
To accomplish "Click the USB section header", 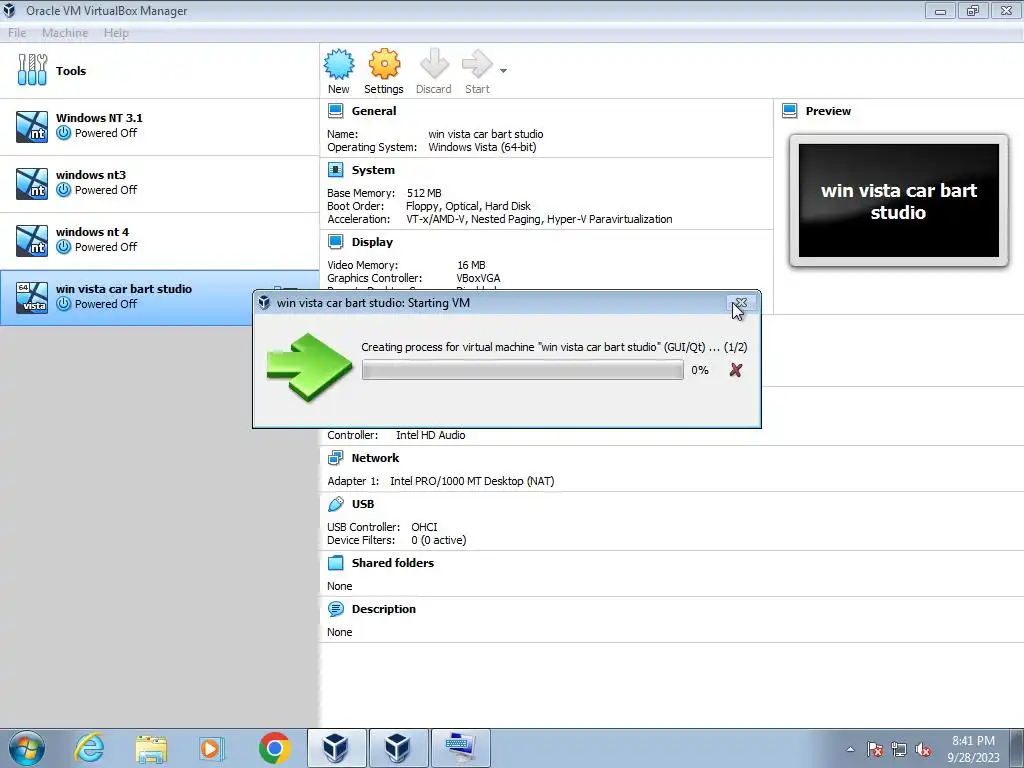I will click(x=362, y=504).
